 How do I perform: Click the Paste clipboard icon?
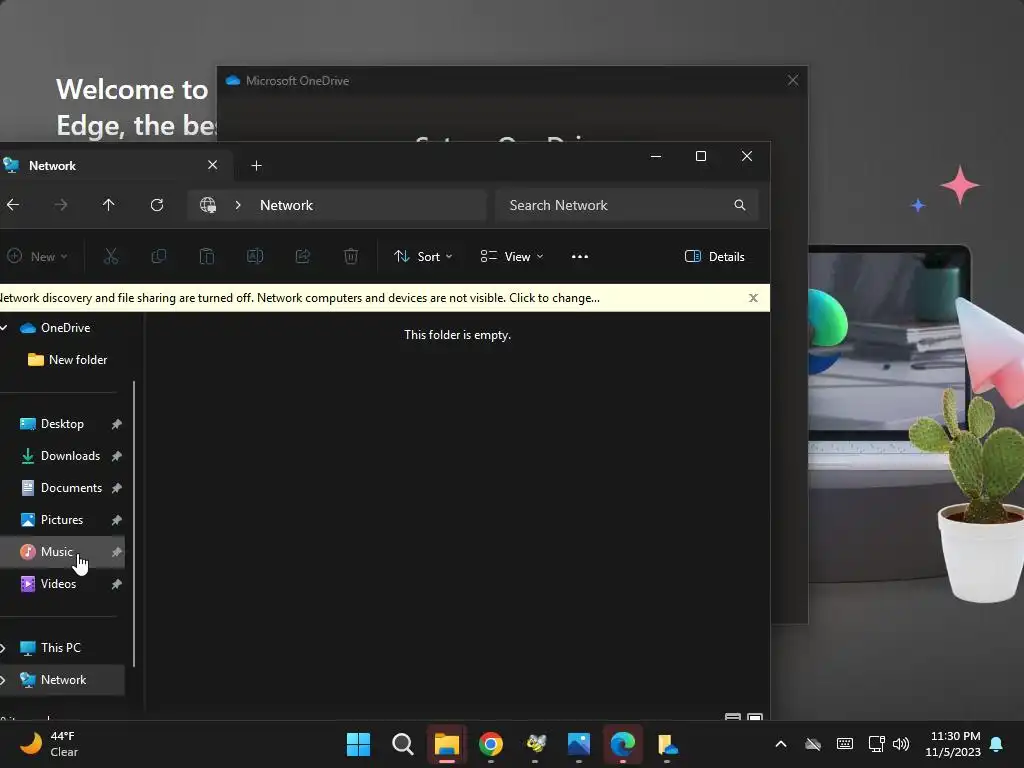[206, 257]
